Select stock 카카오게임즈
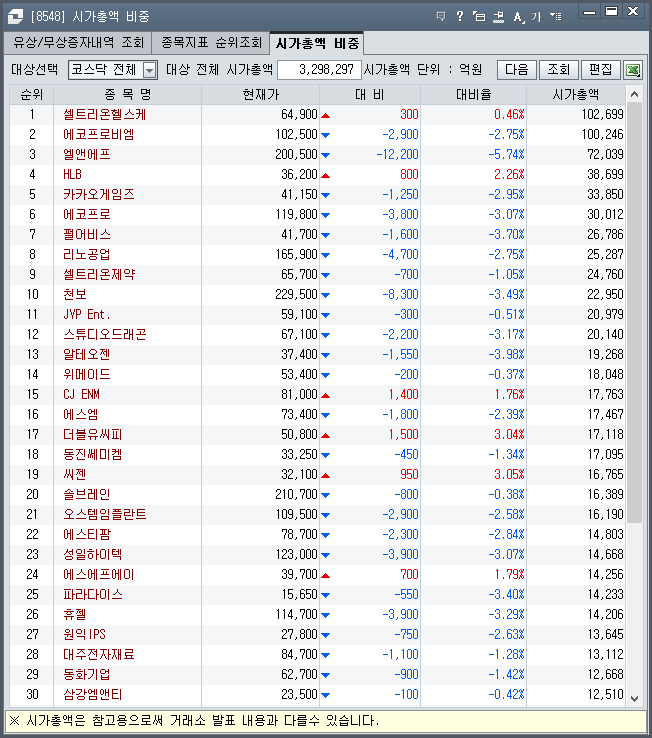Image resolution: width=652 pixels, height=738 pixels. click(x=99, y=194)
